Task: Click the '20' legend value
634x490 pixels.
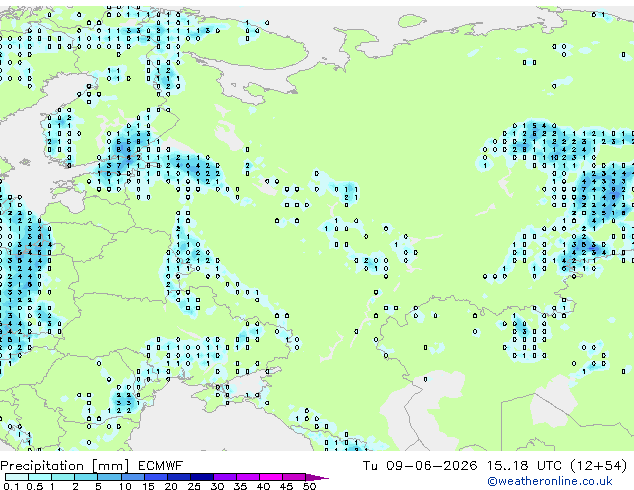Action: pyautogui.click(x=171, y=486)
